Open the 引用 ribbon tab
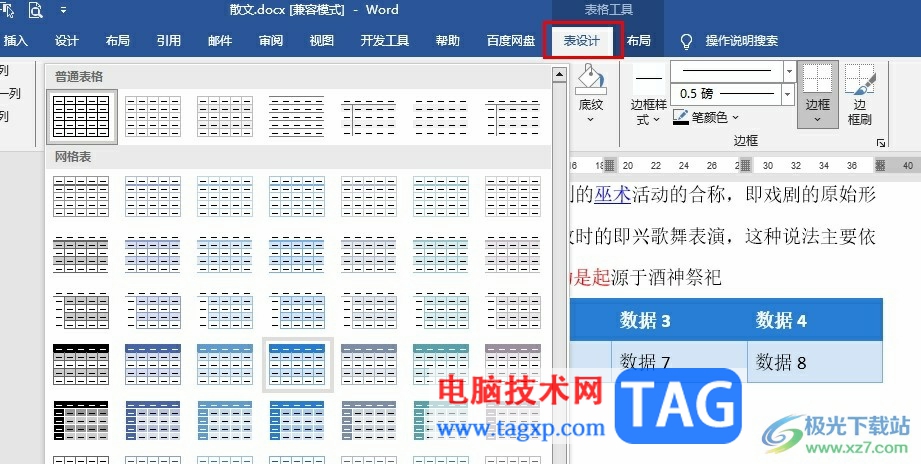 tap(169, 41)
